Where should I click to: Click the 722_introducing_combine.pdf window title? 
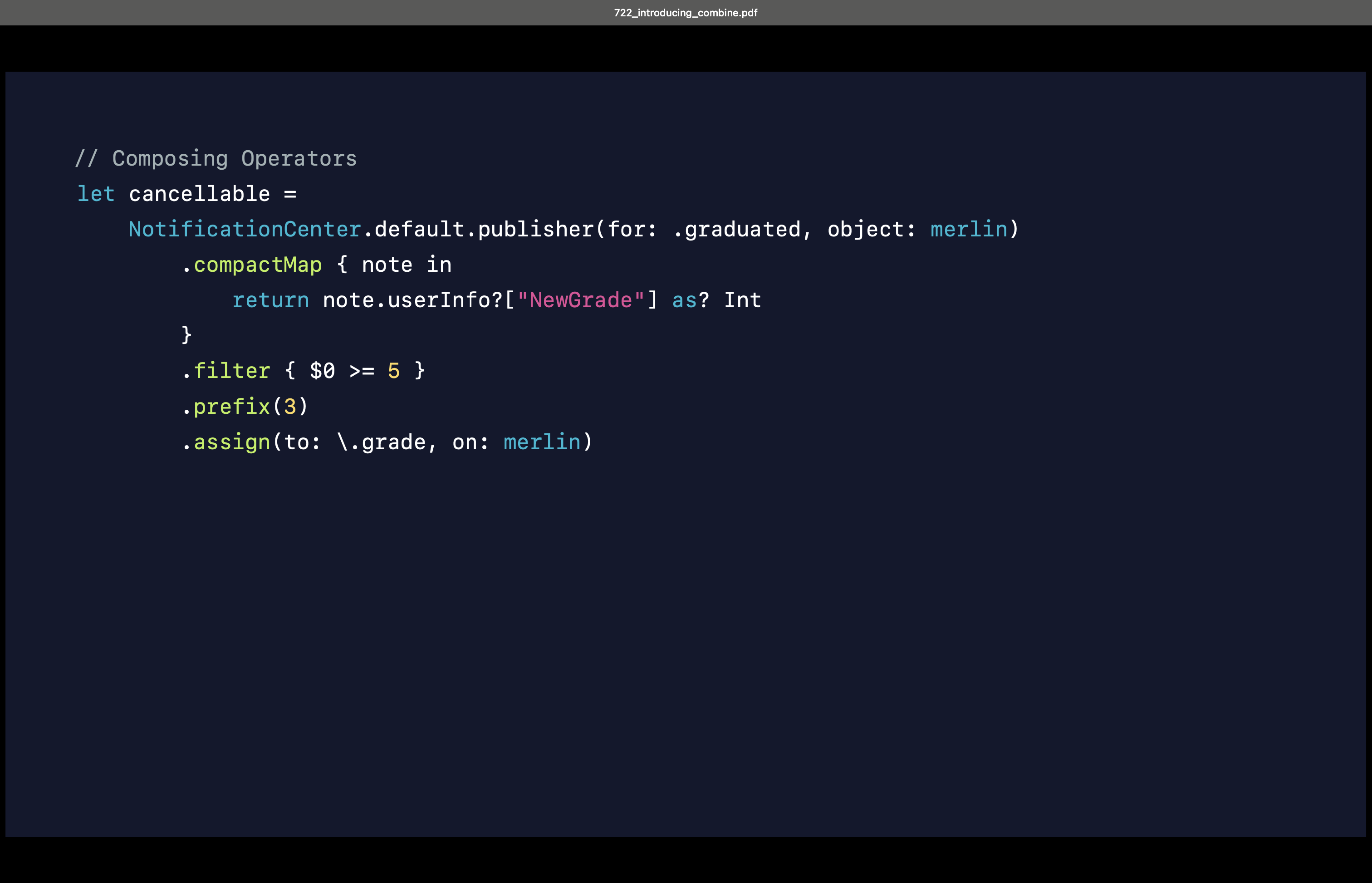685,13
